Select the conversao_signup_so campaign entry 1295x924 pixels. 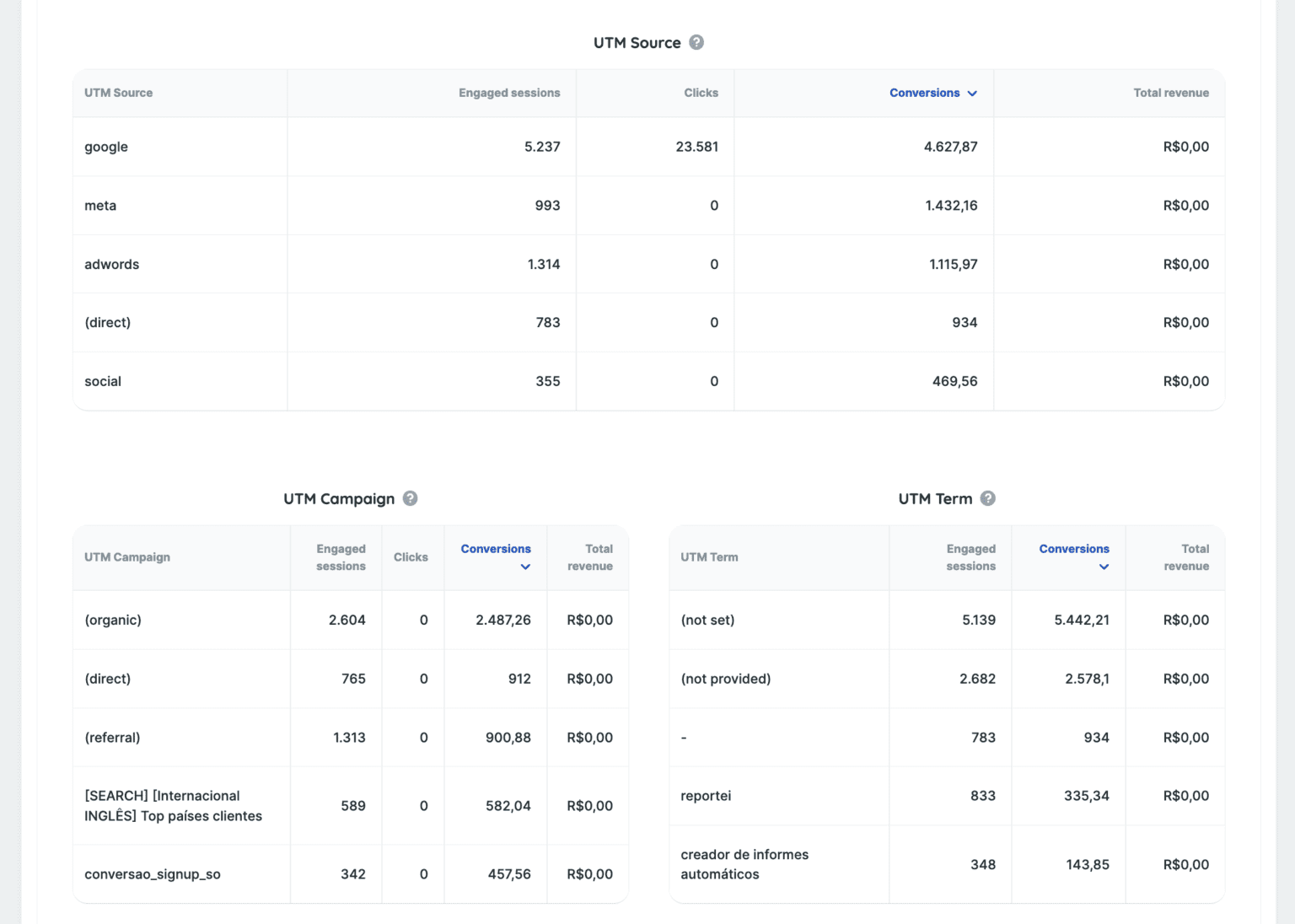click(x=152, y=874)
